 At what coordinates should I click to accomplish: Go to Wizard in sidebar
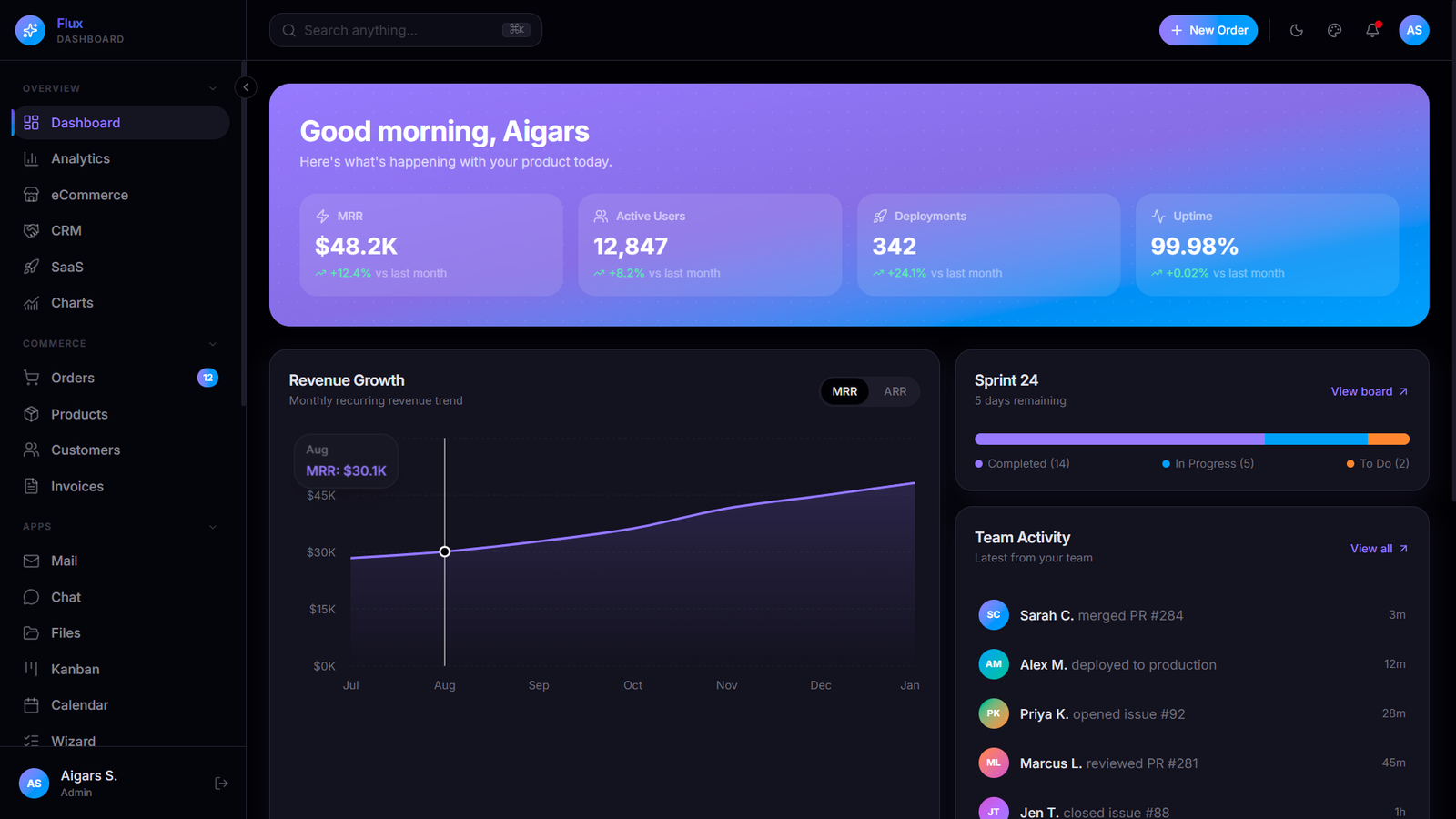click(121, 740)
